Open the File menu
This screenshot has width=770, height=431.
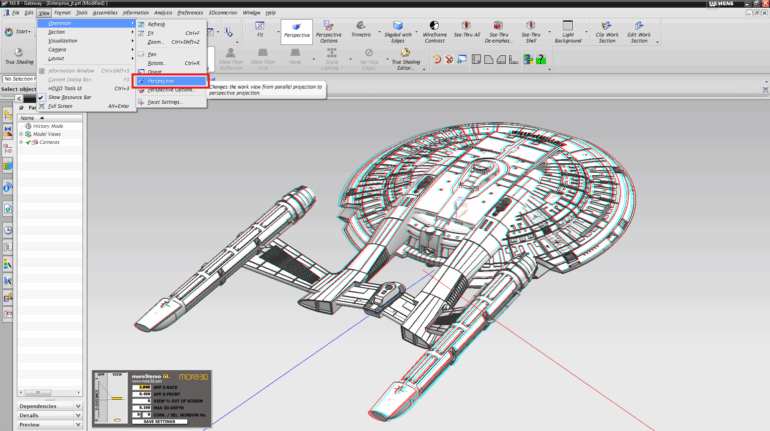(16, 13)
